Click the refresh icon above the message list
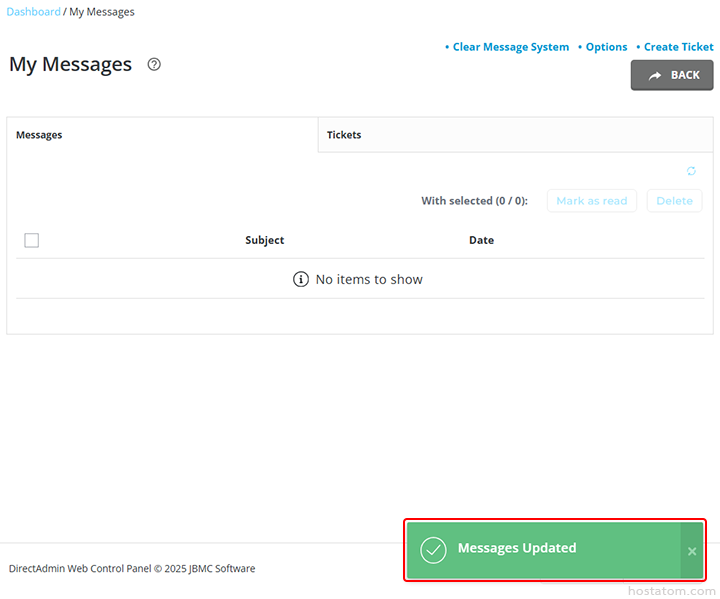720x599 pixels. (x=691, y=171)
